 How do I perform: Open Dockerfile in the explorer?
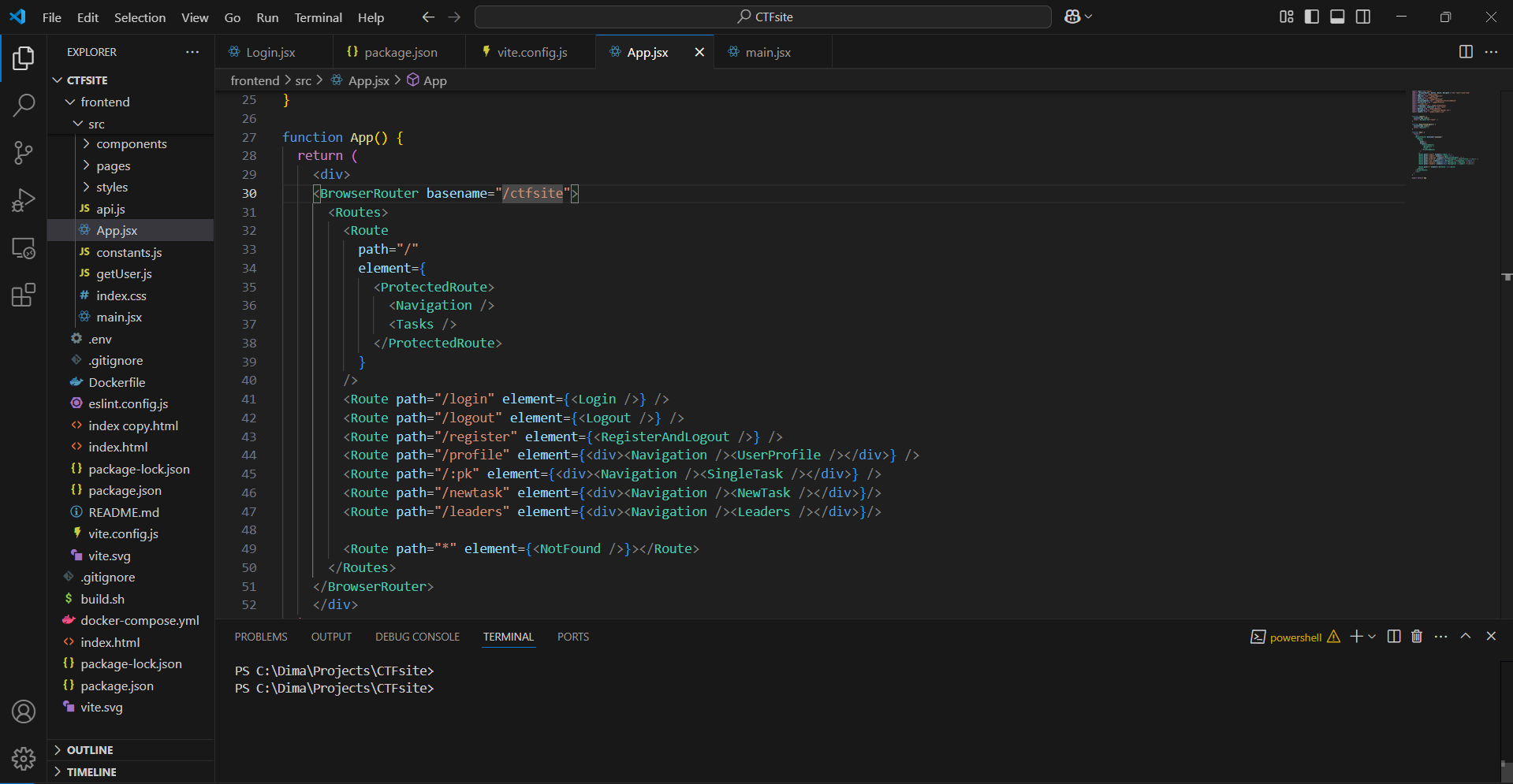coord(117,382)
